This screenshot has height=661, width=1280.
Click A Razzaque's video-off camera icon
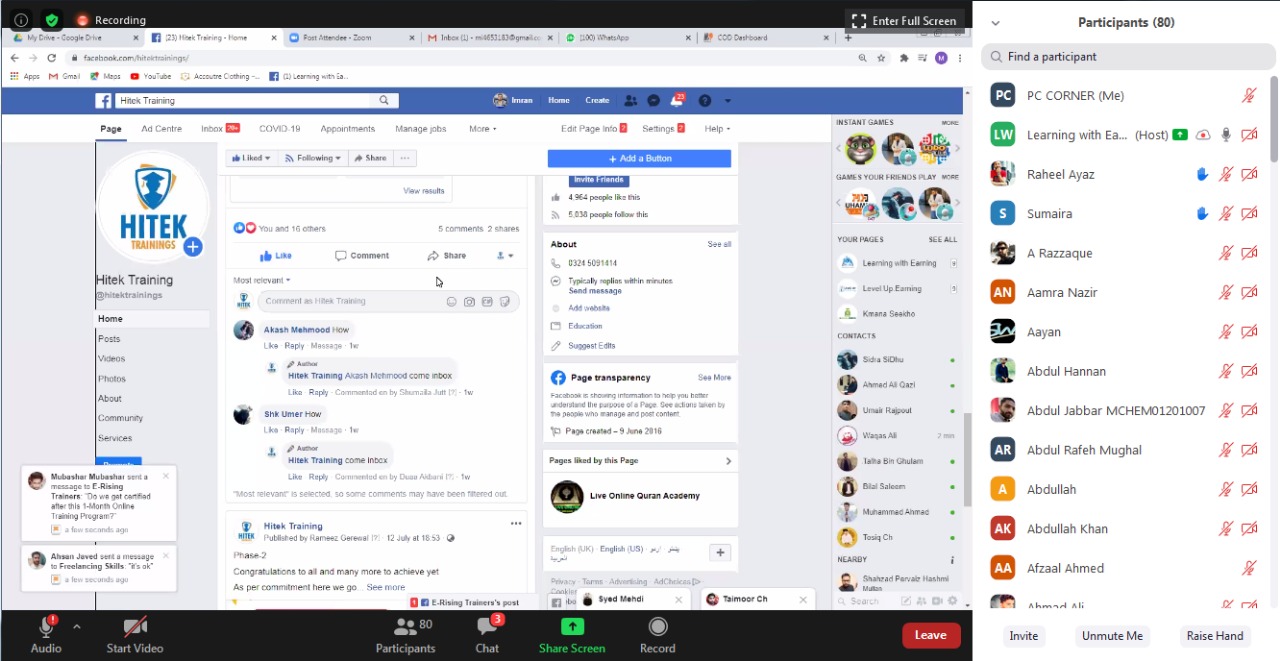click(1249, 253)
